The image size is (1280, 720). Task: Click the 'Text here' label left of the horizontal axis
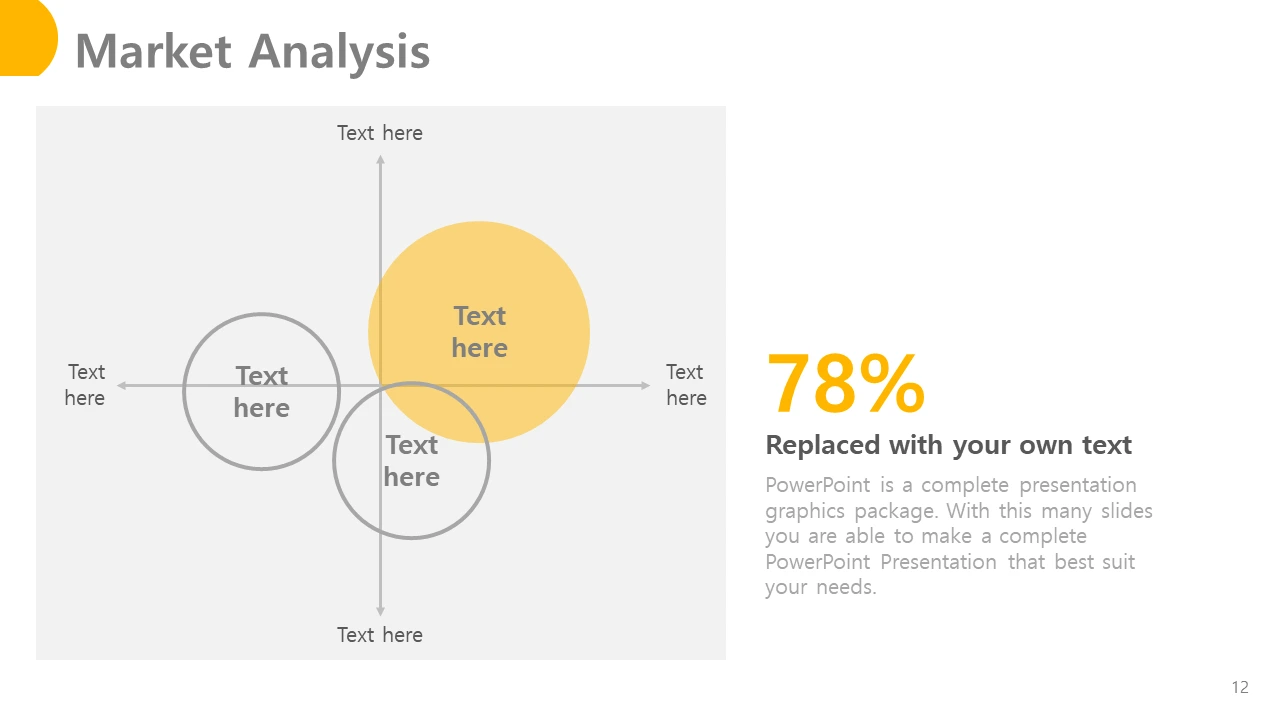click(85, 385)
